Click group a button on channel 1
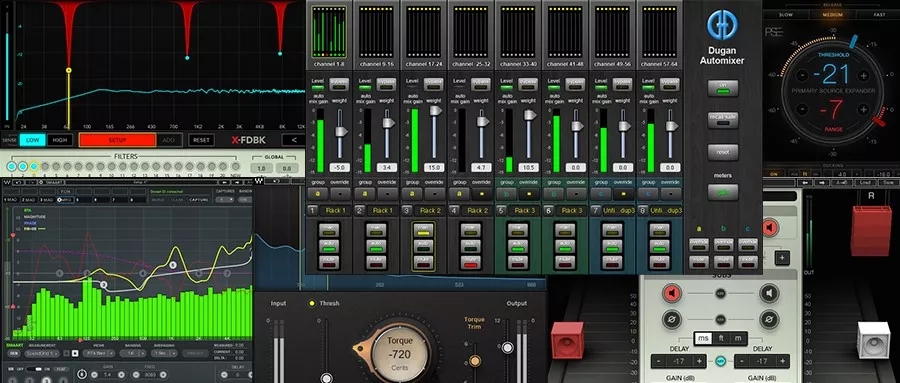 (x=317, y=194)
